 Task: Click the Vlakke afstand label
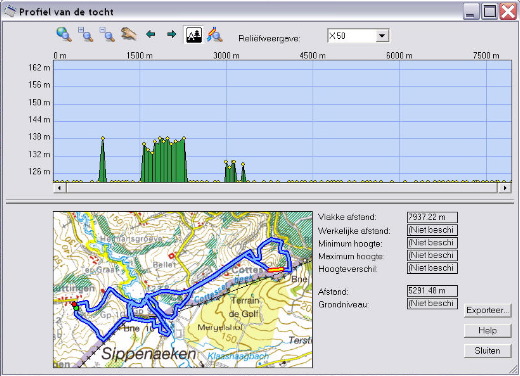(x=347, y=217)
